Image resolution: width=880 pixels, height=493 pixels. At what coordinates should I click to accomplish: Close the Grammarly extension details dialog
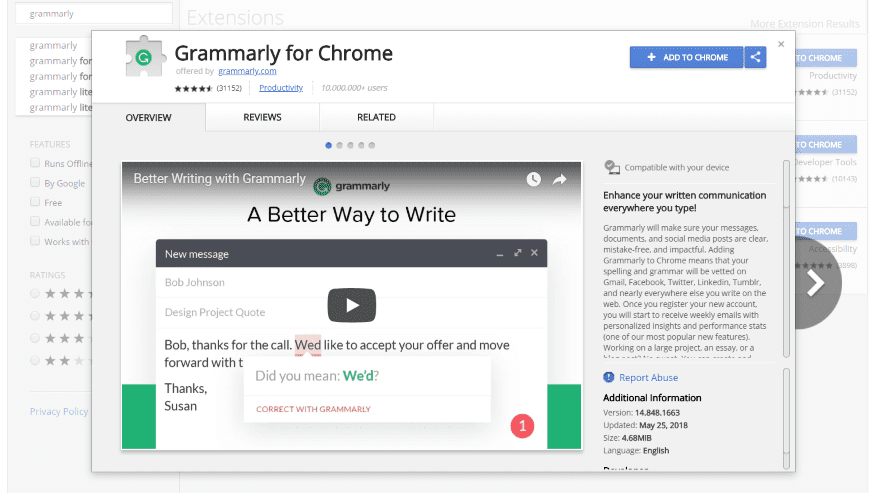pos(781,44)
